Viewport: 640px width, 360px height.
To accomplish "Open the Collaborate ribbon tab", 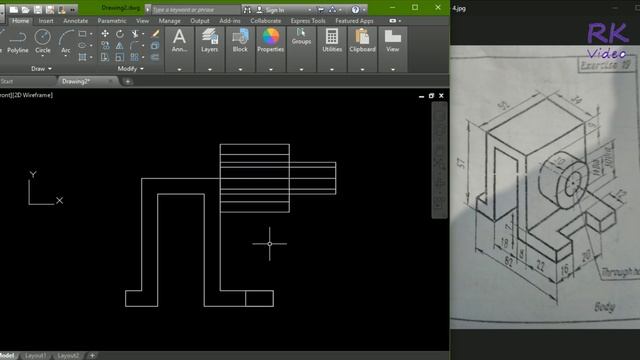I will 266,20.
